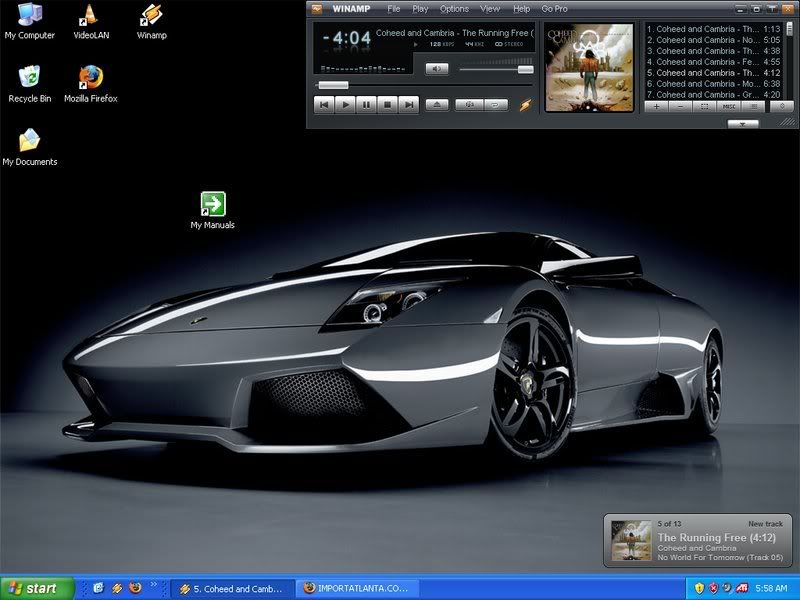
Task: Open the View menu in Winamp
Action: point(490,9)
